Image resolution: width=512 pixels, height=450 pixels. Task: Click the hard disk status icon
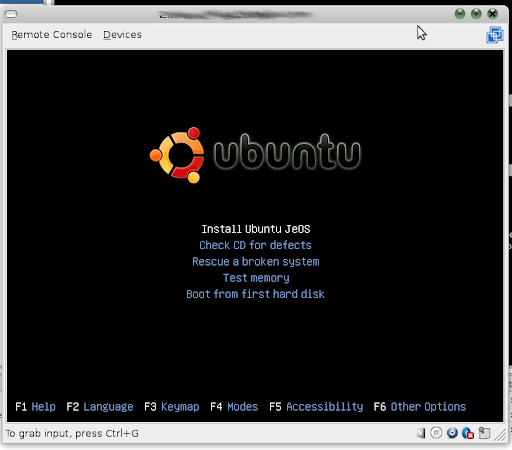click(421, 433)
